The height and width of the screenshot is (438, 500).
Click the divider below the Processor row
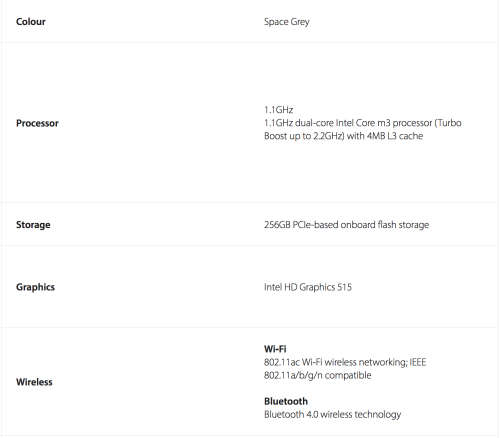[x=250, y=202]
